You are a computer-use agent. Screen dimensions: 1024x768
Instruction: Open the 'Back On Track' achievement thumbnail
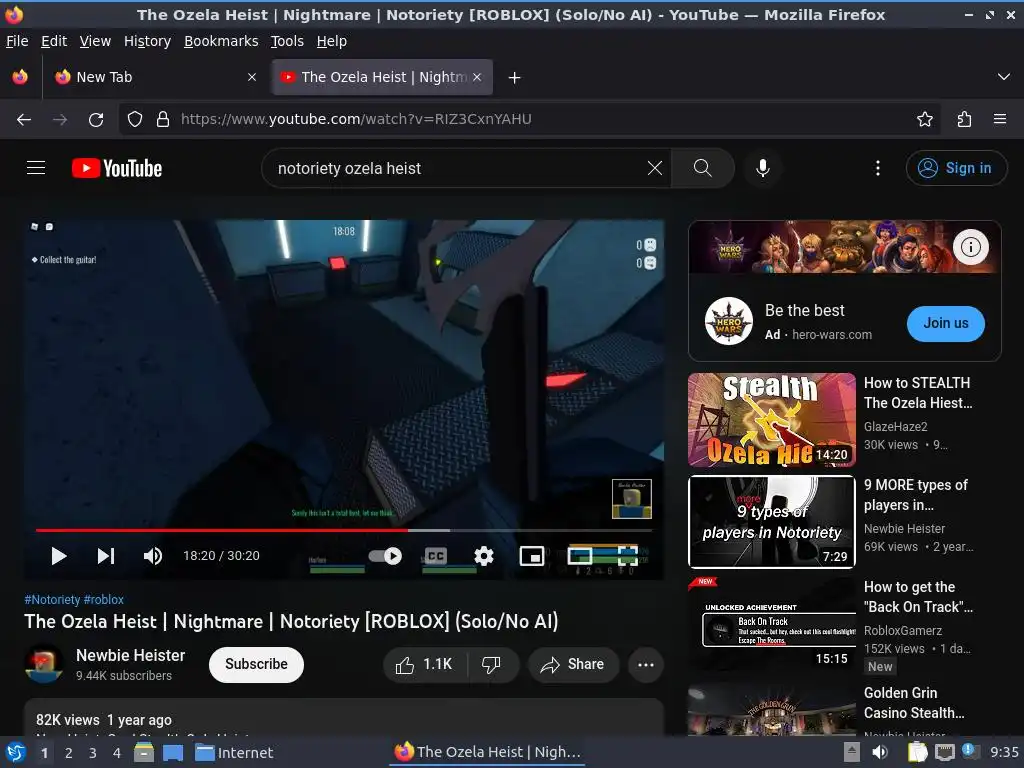coord(771,624)
